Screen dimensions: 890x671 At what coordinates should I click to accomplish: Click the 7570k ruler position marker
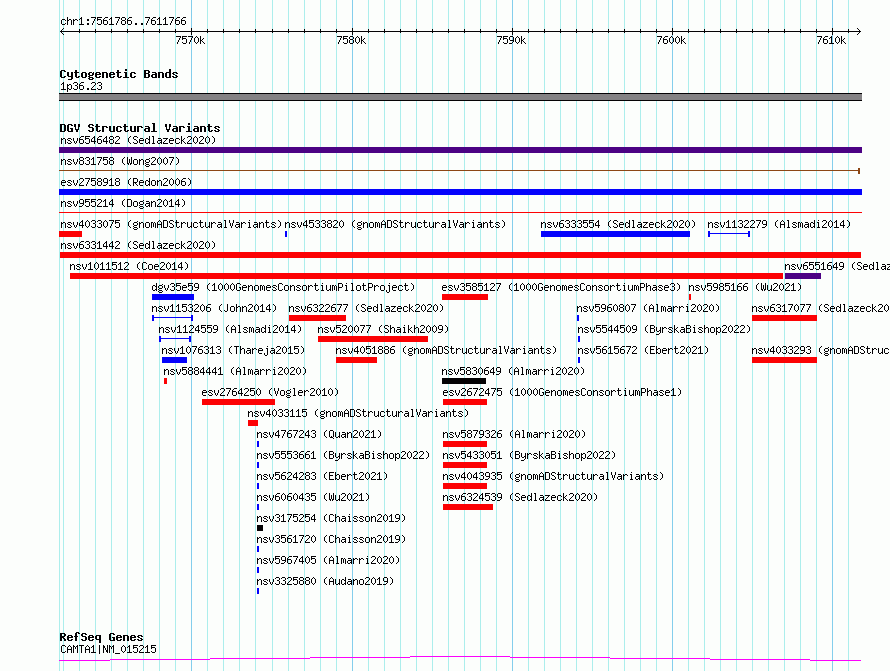click(191, 40)
